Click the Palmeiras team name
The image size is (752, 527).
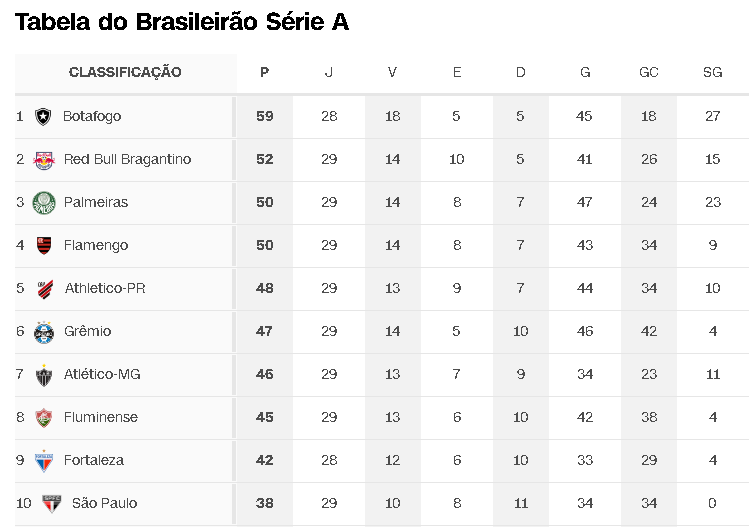96,202
